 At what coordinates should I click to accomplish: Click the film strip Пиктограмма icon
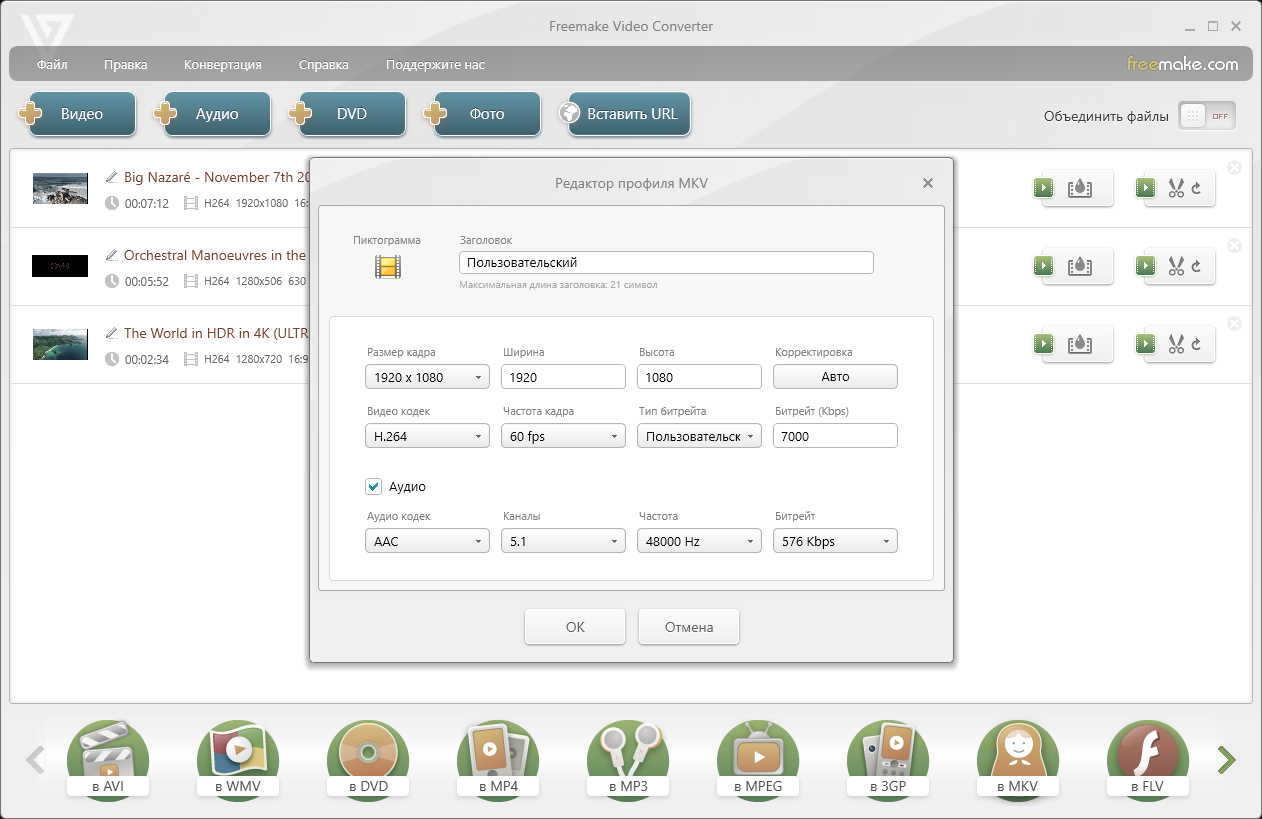[x=387, y=266]
